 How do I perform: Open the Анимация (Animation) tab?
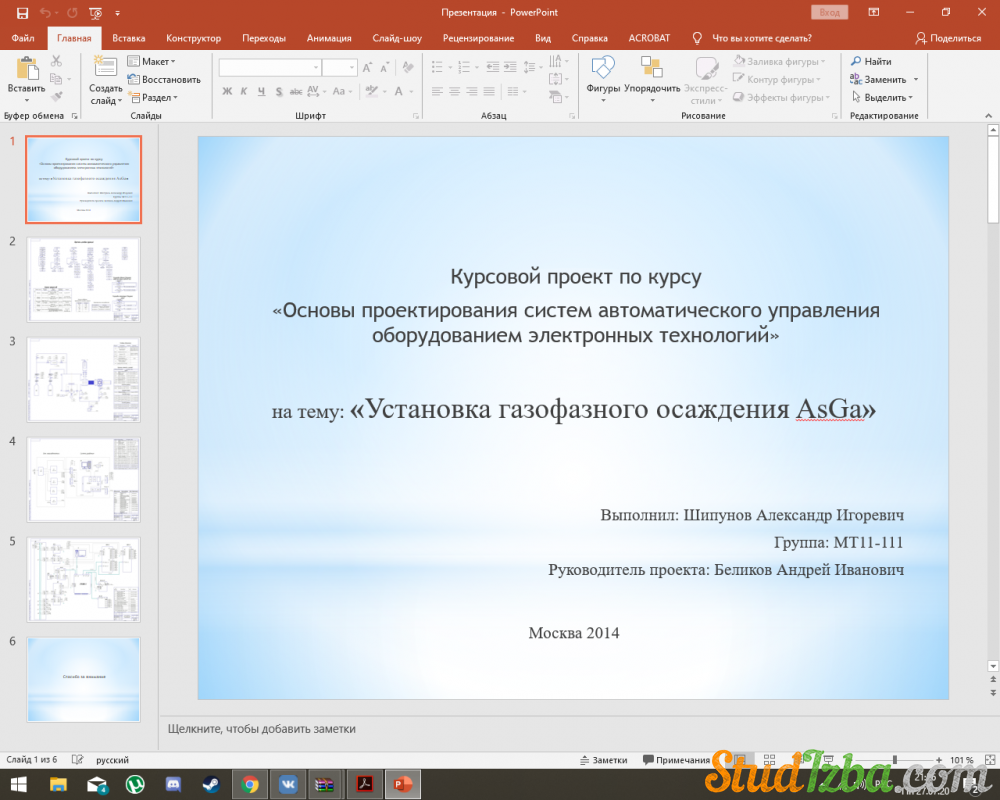[329, 38]
